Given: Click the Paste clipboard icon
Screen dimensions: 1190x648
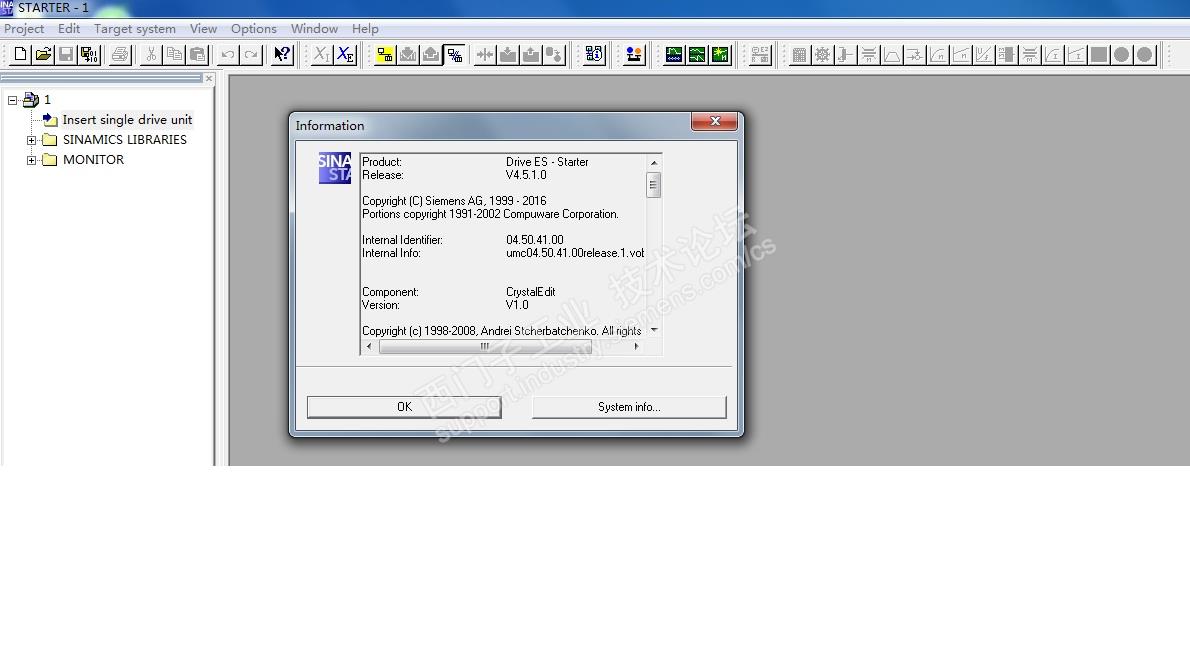Looking at the screenshot, I should coord(197,55).
